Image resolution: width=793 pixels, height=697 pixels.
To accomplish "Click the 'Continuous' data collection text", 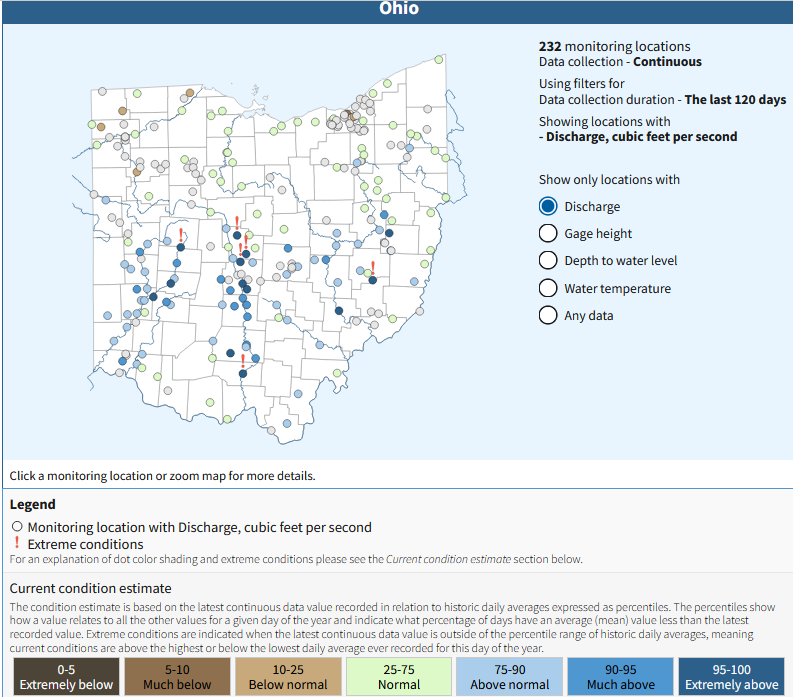I will [x=668, y=62].
